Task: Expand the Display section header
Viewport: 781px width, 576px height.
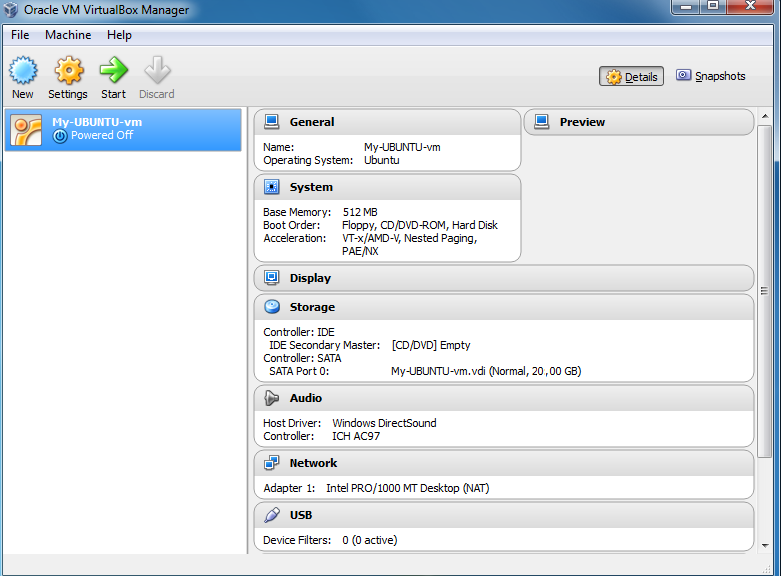Action: click(x=504, y=278)
